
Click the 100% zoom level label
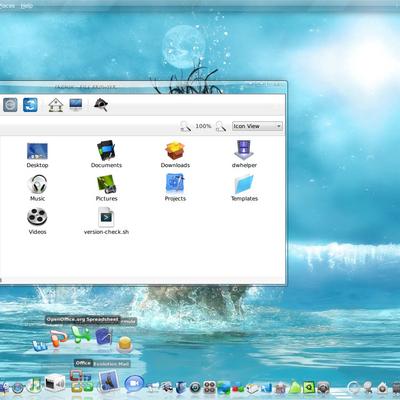pyautogui.click(x=203, y=126)
